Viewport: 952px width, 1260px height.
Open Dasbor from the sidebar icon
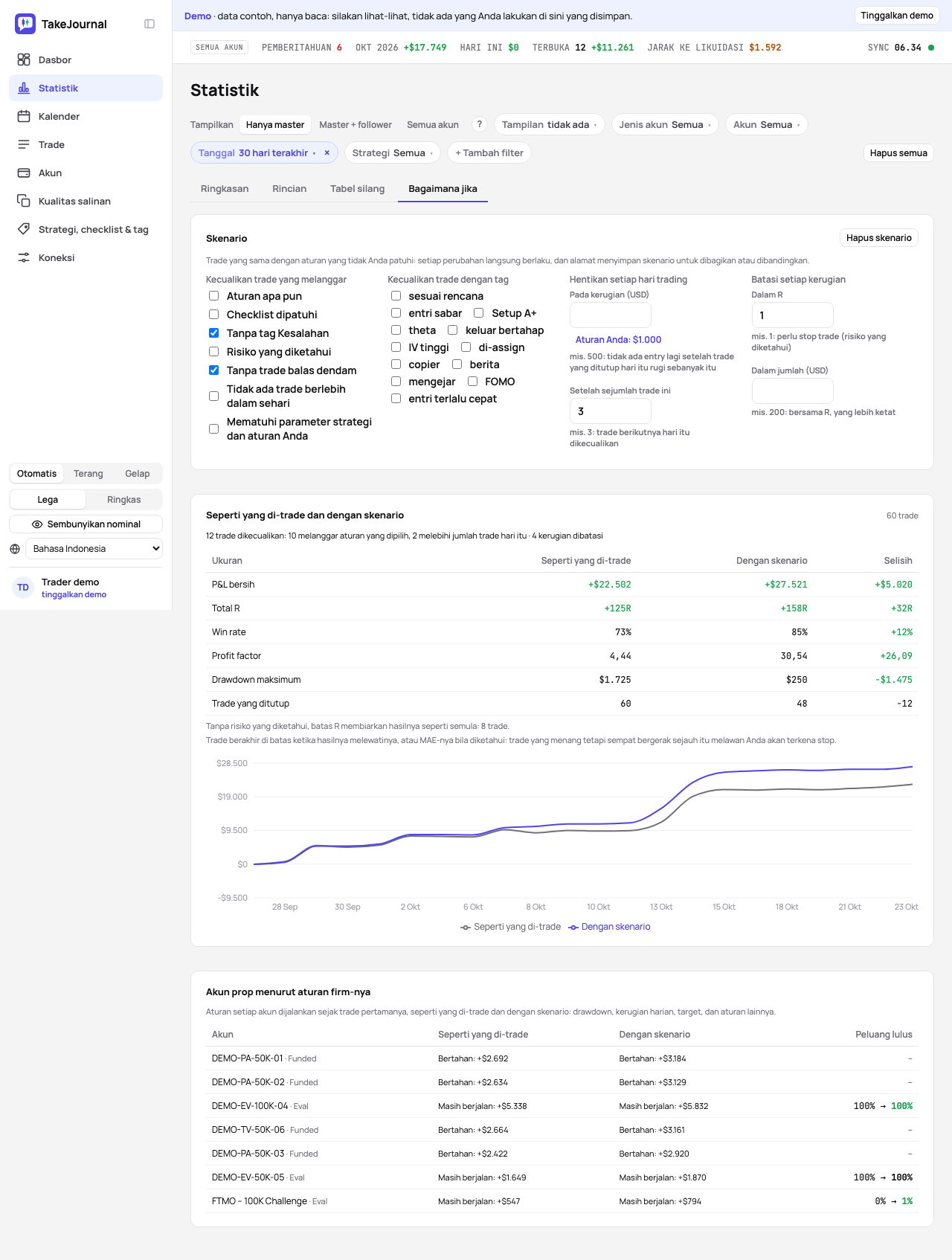tap(24, 60)
